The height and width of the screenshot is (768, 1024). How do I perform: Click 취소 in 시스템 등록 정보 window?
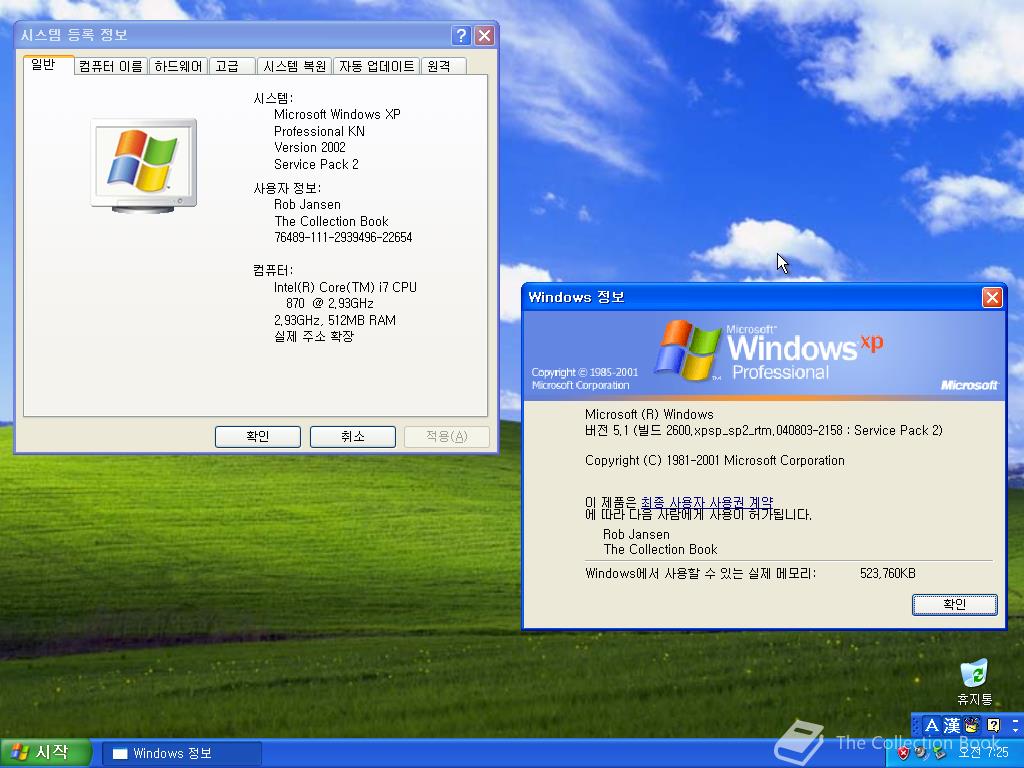coord(353,436)
